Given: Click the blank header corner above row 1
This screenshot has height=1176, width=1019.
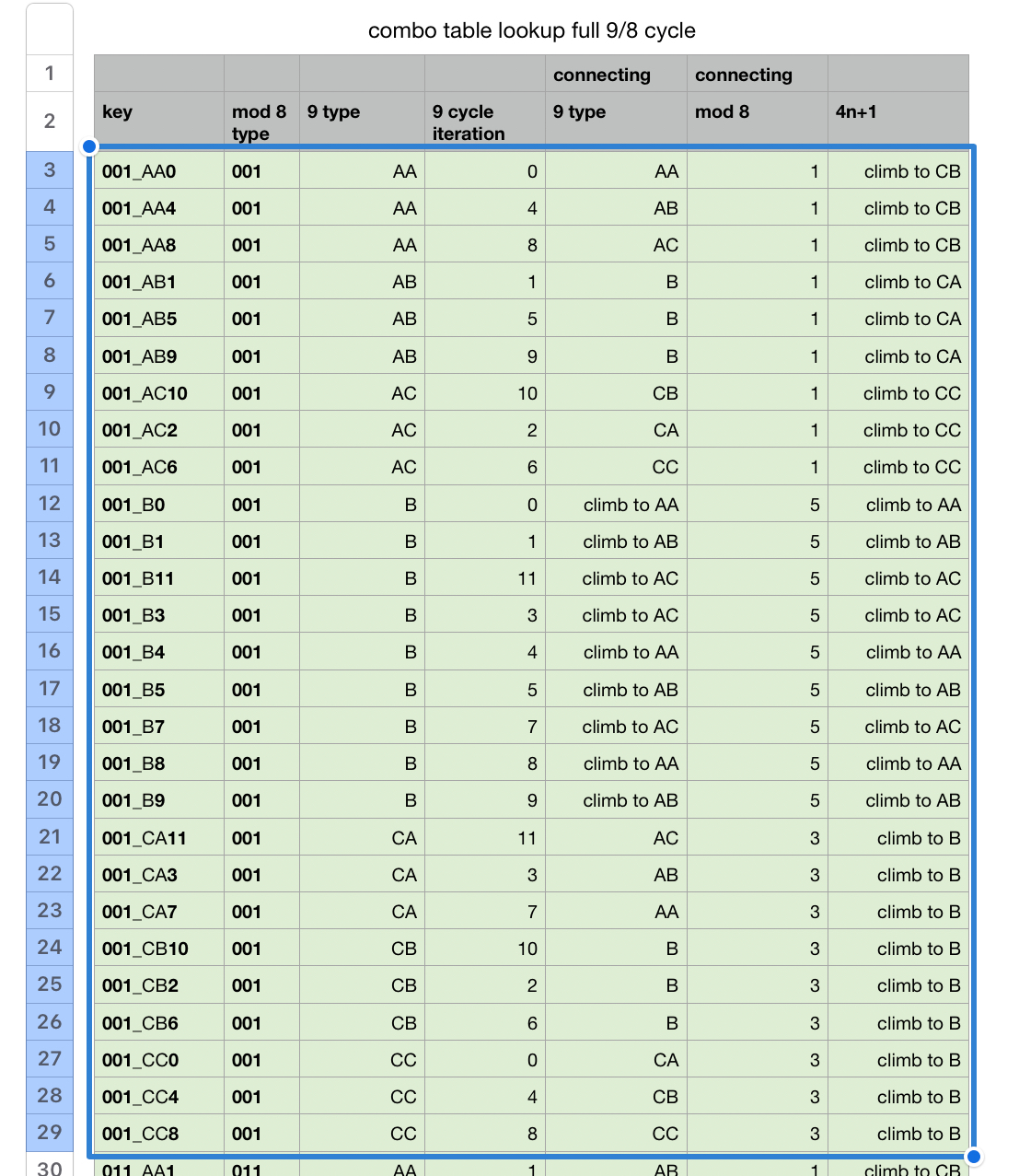Looking at the screenshot, I should click(50, 29).
